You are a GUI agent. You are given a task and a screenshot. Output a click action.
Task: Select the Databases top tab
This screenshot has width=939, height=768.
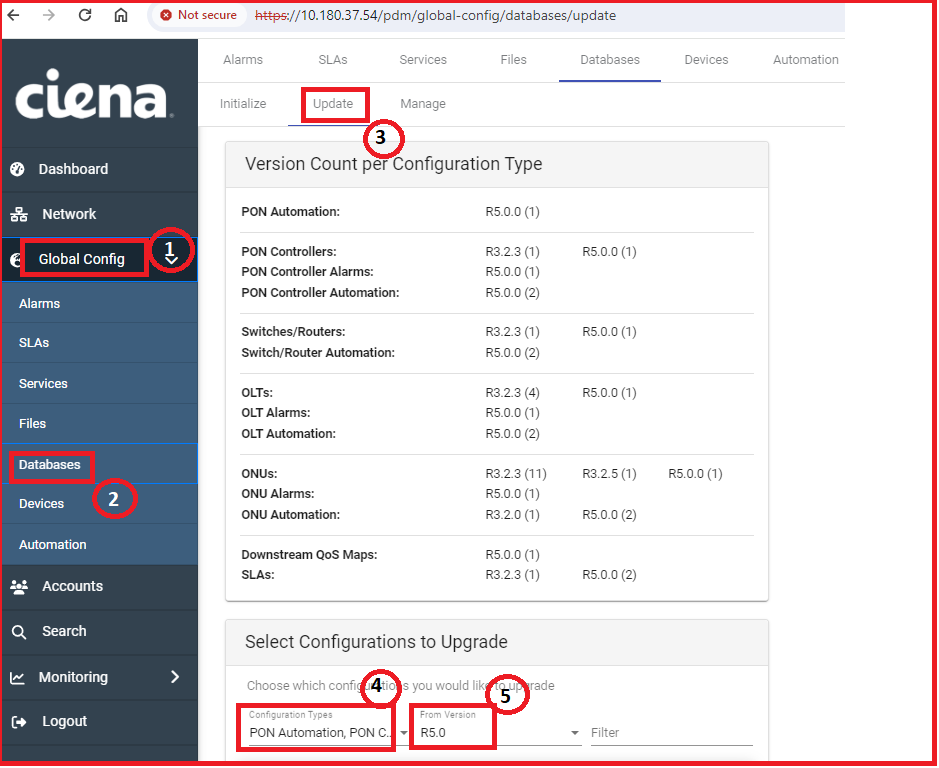(x=610, y=60)
